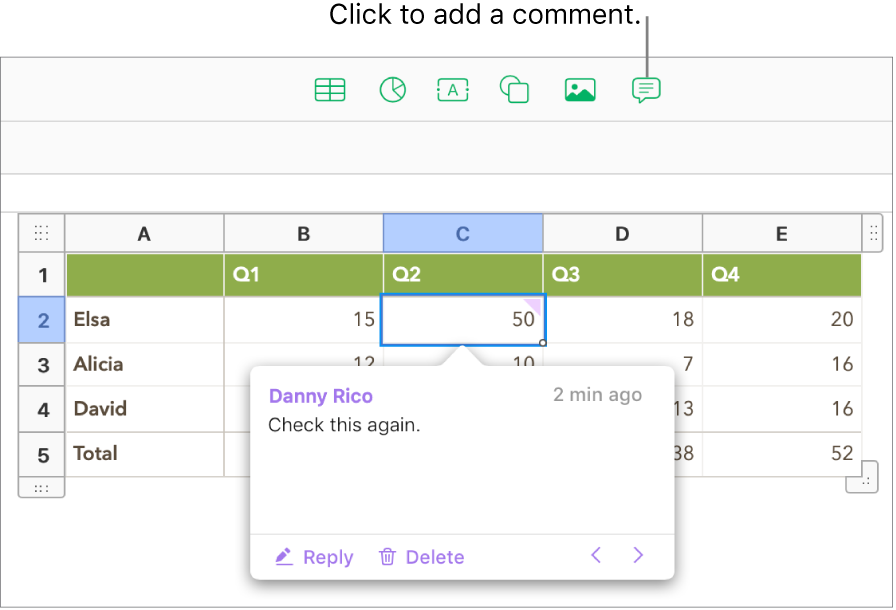Select the cell containing Elsa
Screen dimensions: 896x610
pos(145,319)
